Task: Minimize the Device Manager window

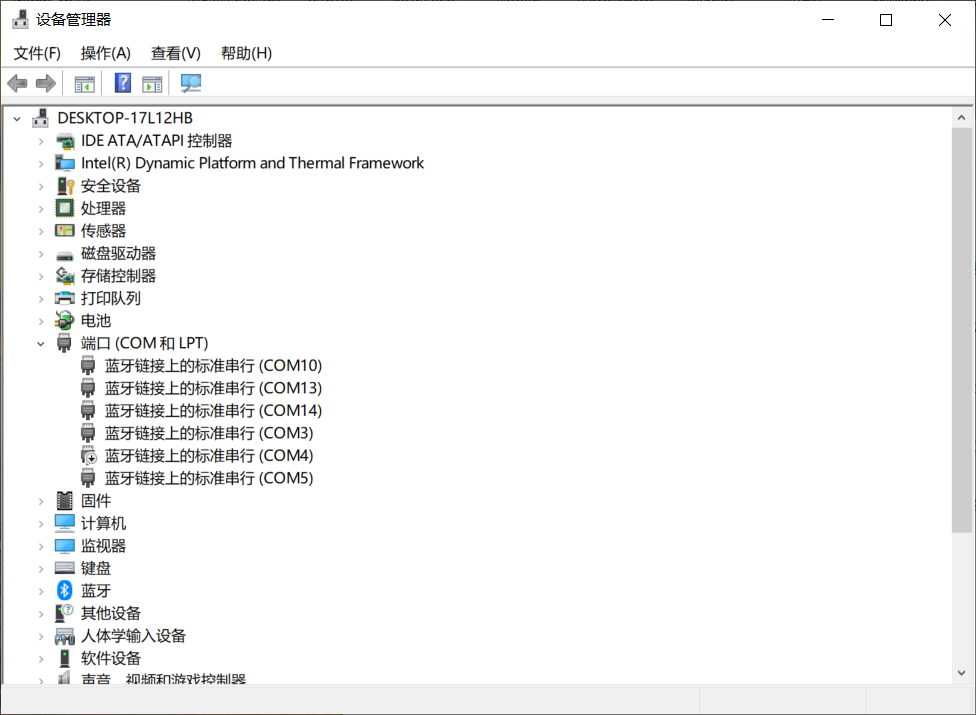Action: pyautogui.click(x=828, y=20)
